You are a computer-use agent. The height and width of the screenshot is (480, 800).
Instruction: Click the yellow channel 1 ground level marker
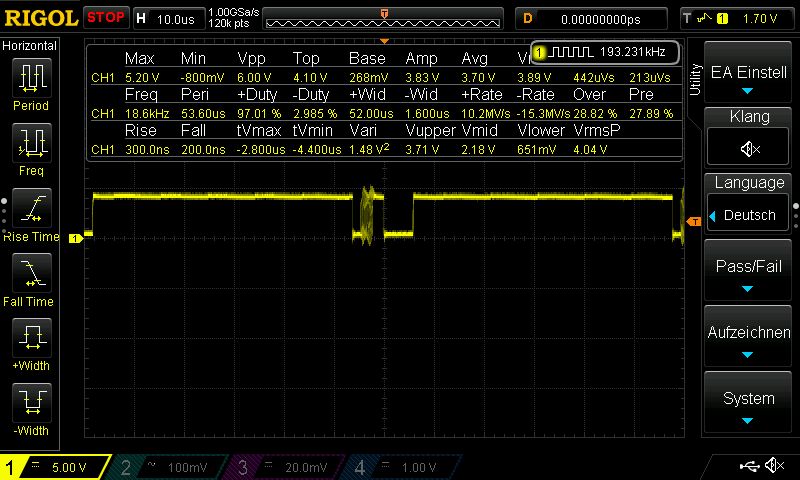pos(75,238)
